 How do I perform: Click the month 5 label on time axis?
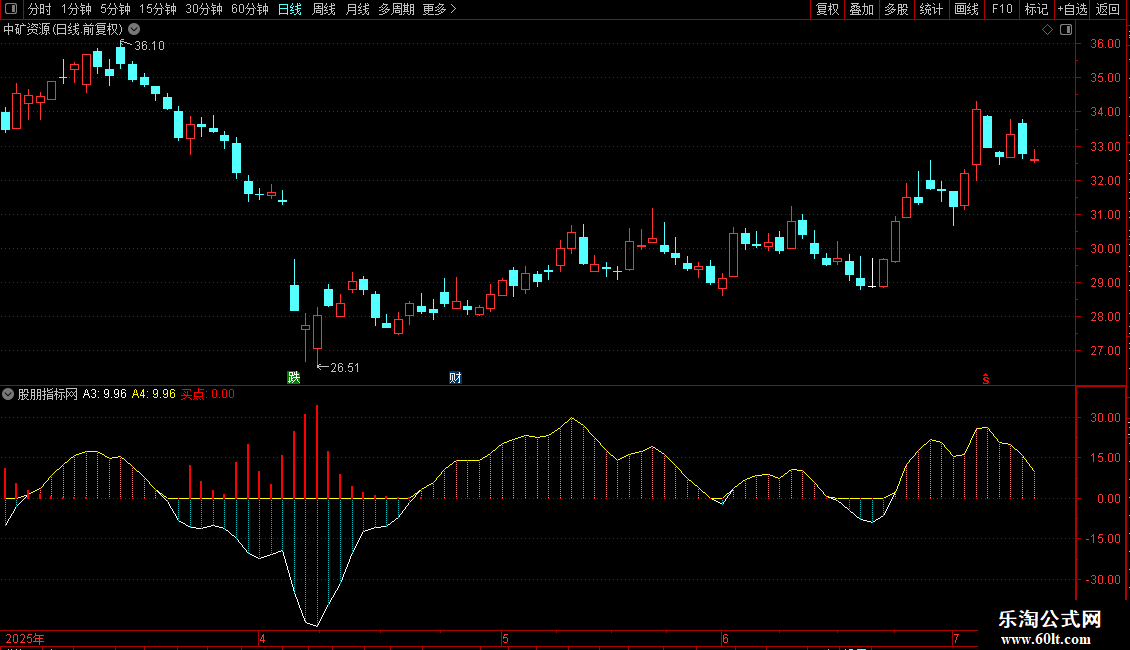505,638
